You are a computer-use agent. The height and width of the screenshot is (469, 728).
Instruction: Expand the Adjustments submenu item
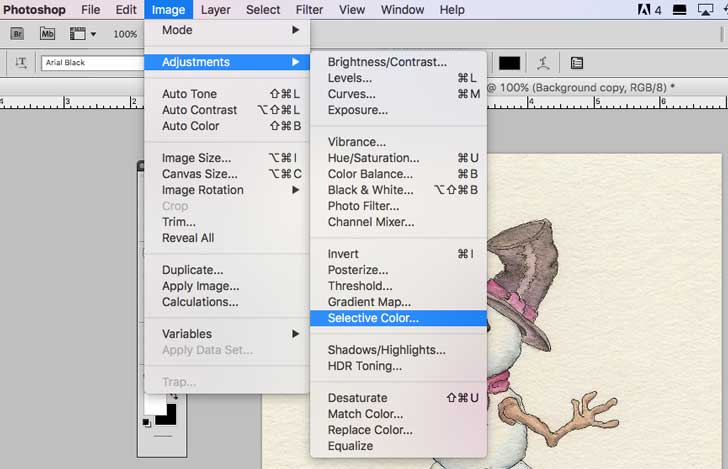227,62
